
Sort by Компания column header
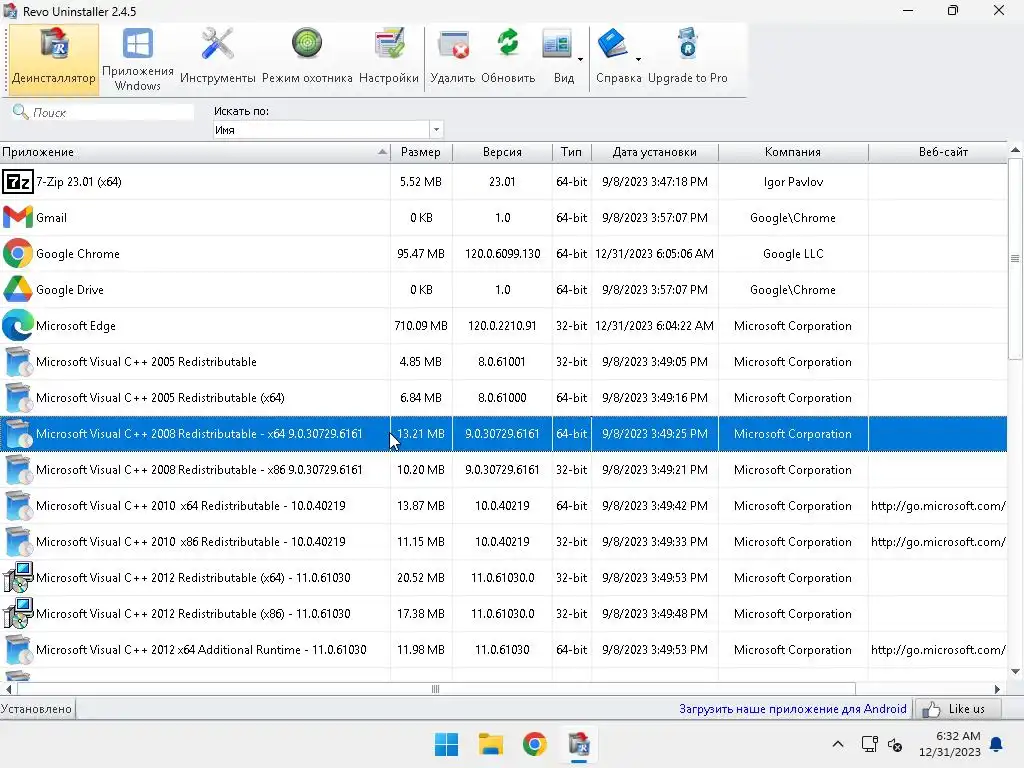[793, 152]
